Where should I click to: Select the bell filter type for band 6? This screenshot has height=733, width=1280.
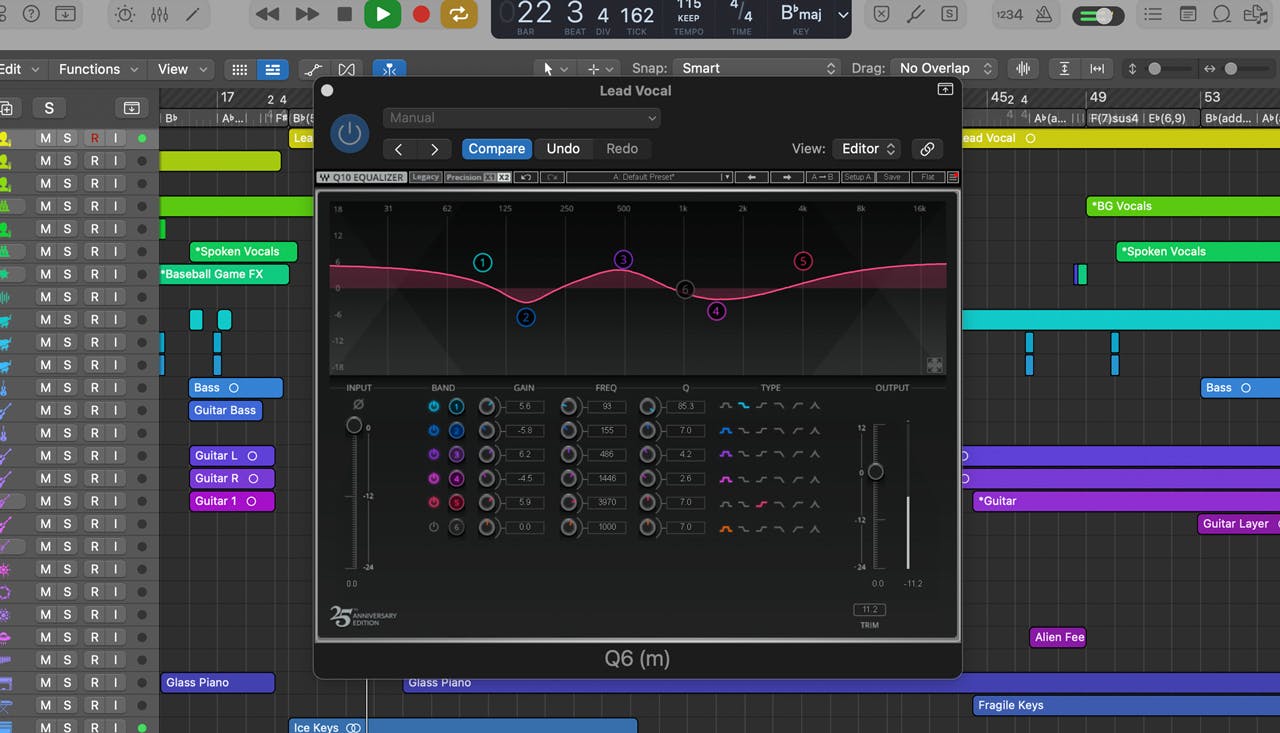coord(726,527)
